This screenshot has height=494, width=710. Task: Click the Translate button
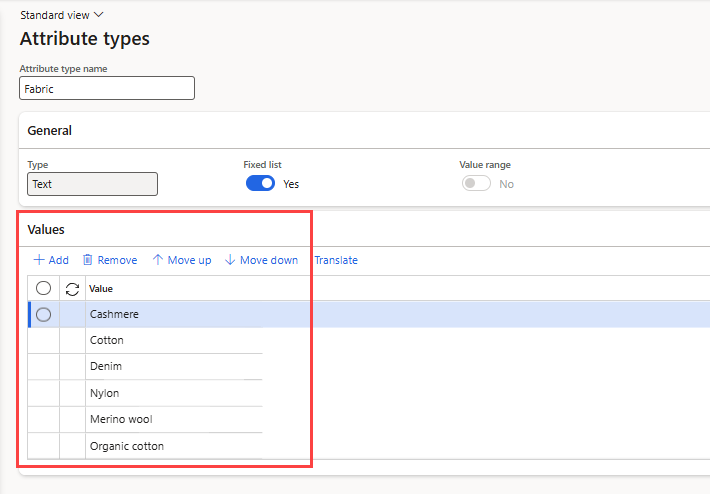336,260
